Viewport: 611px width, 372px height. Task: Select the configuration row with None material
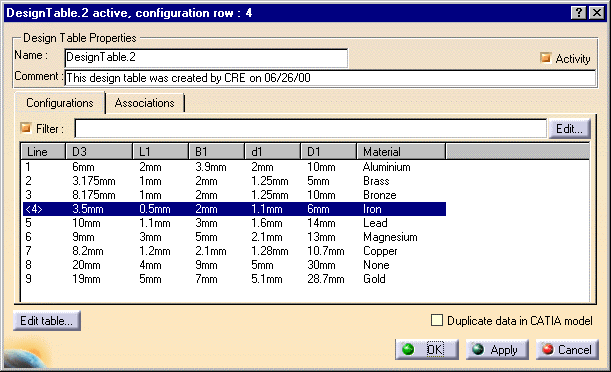(234, 265)
